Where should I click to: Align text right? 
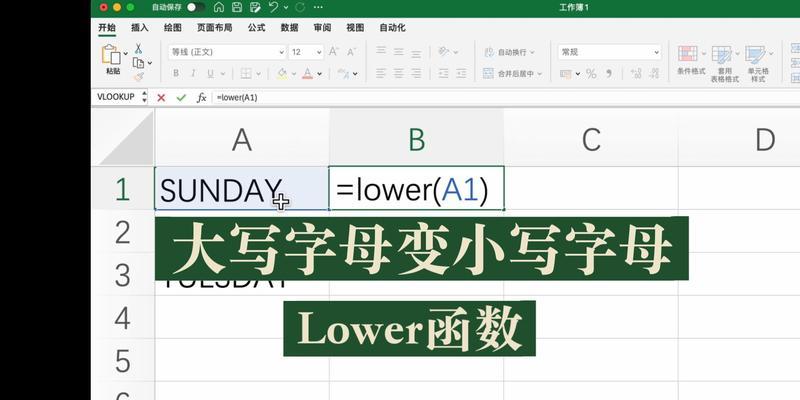(416, 73)
